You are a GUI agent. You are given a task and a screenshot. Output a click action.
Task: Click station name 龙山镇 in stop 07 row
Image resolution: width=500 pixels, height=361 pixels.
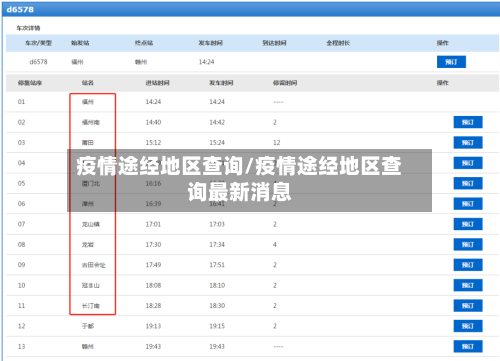(91, 224)
